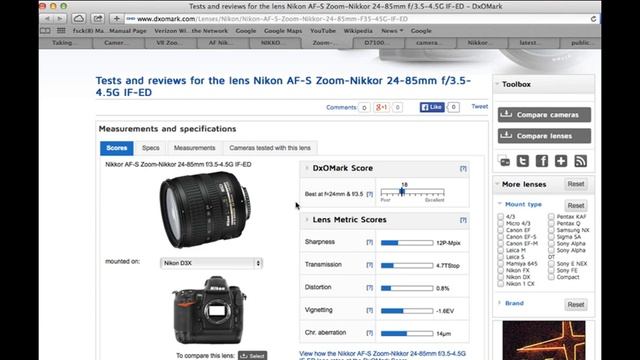Viewport: 640px width, 360px height.
Task: Click the Sharpness score bar
Action: (x=407, y=242)
